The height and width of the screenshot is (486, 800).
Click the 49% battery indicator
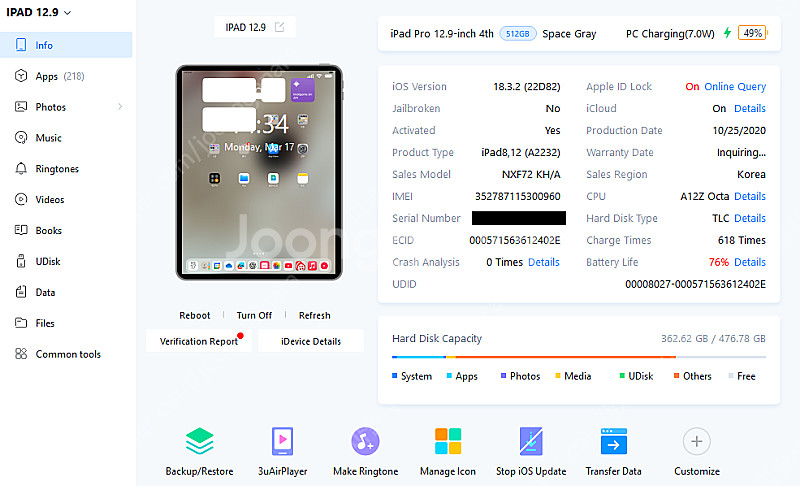[753, 33]
